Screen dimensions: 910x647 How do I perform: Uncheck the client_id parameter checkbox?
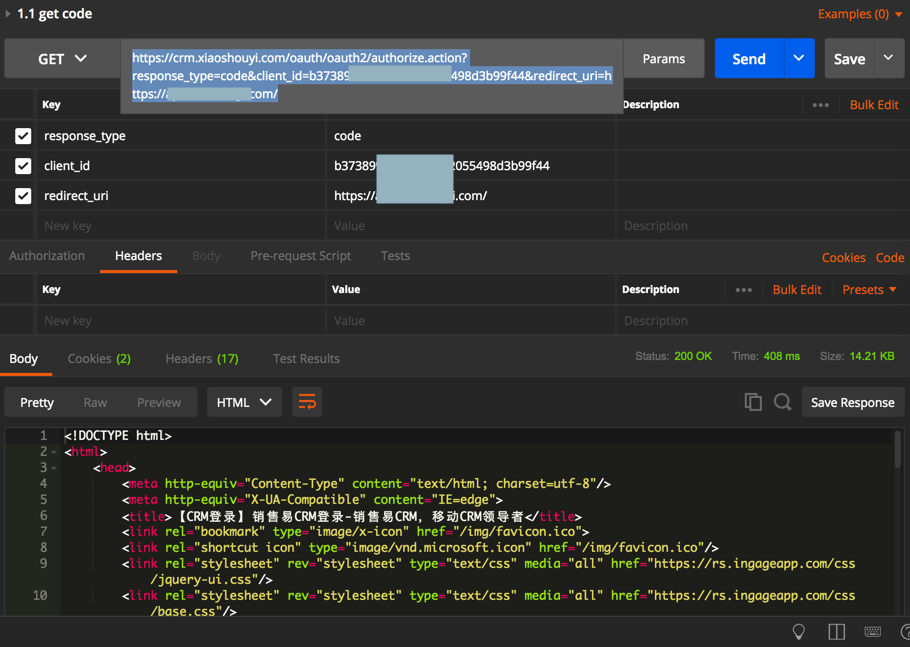[23, 166]
